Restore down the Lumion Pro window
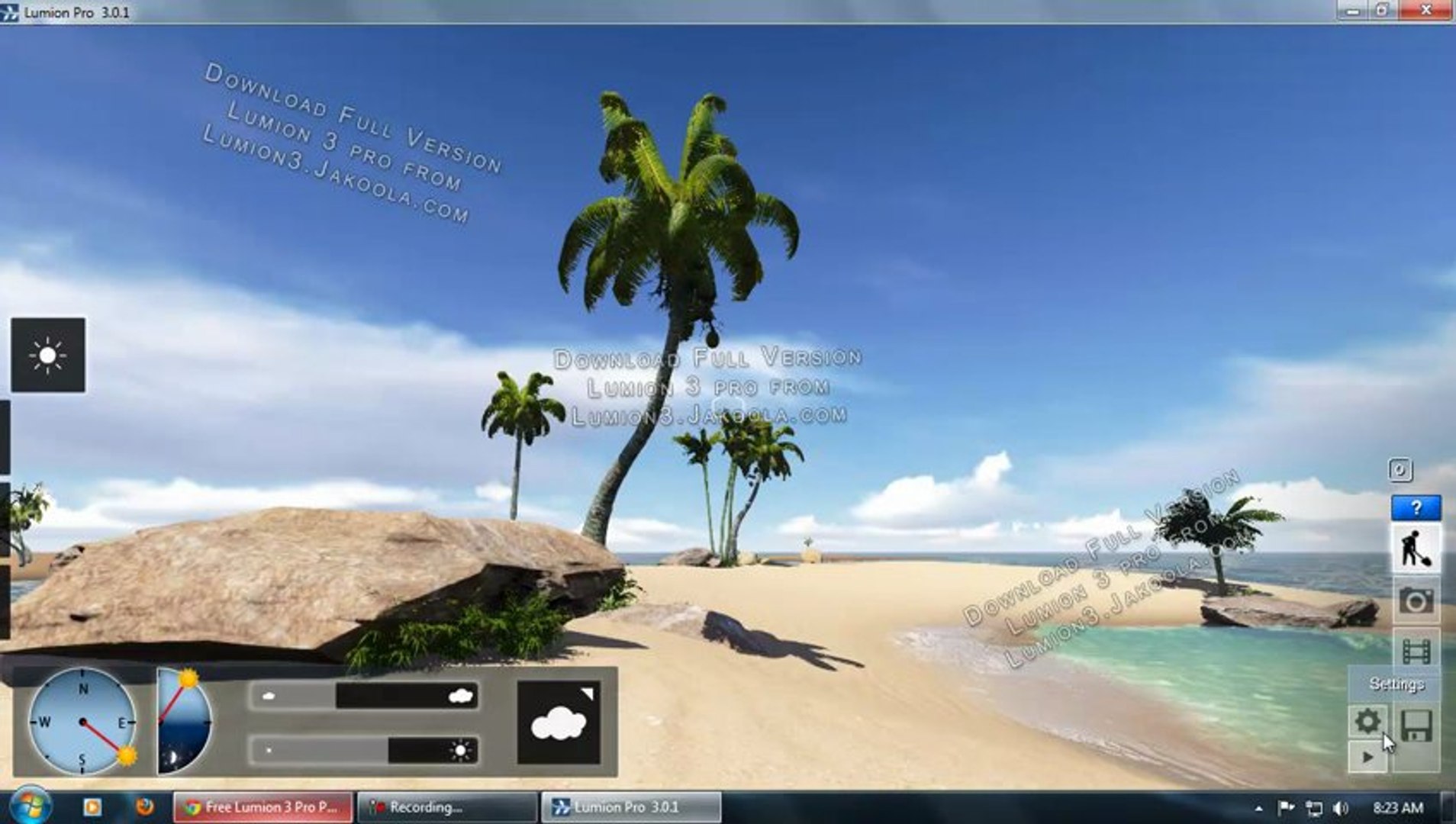Viewport: 1456px width, 824px height. click(x=1383, y=11)
